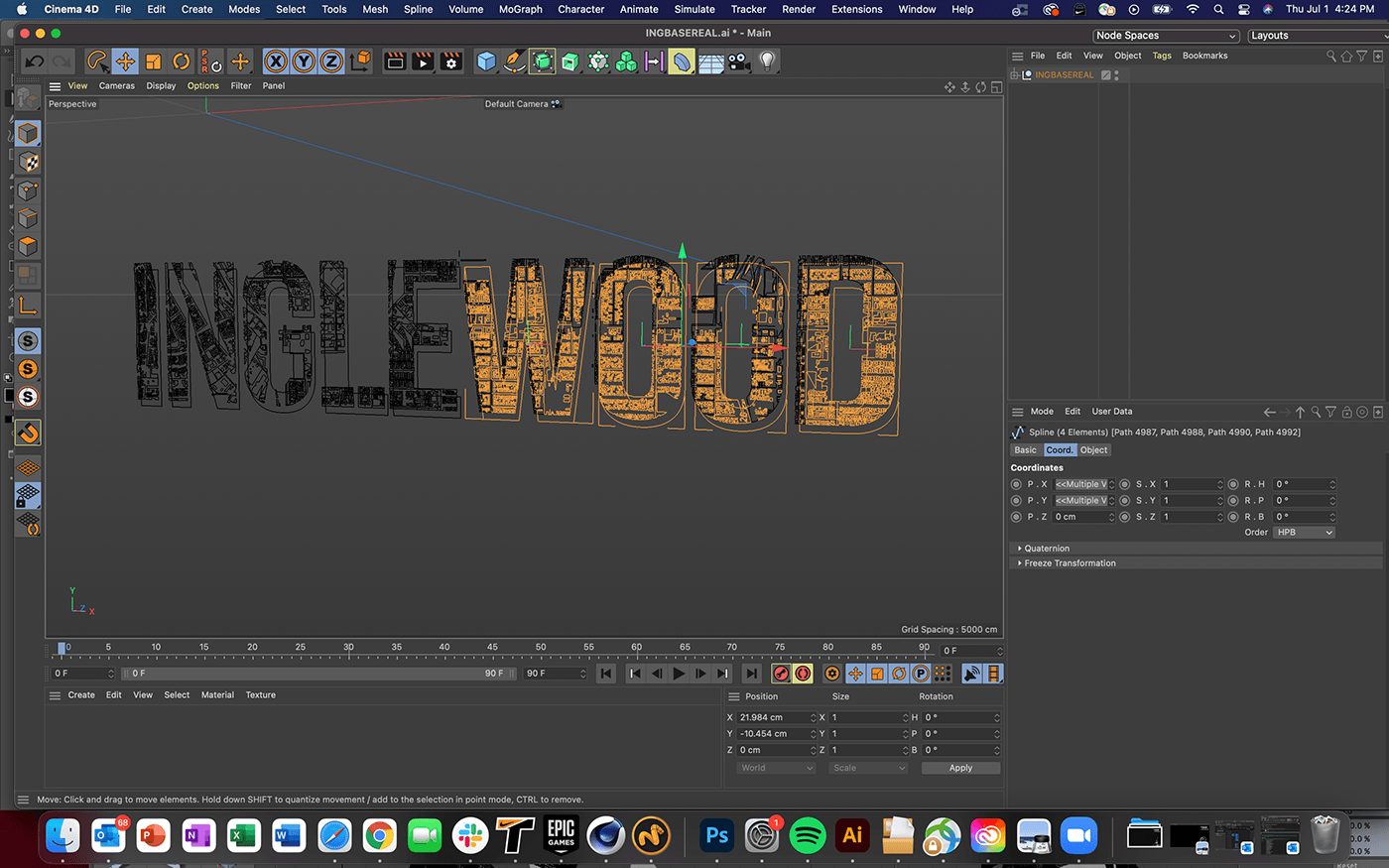Expand the Quaternion section
The image size is (1389, 868).
coord(1046,549)
